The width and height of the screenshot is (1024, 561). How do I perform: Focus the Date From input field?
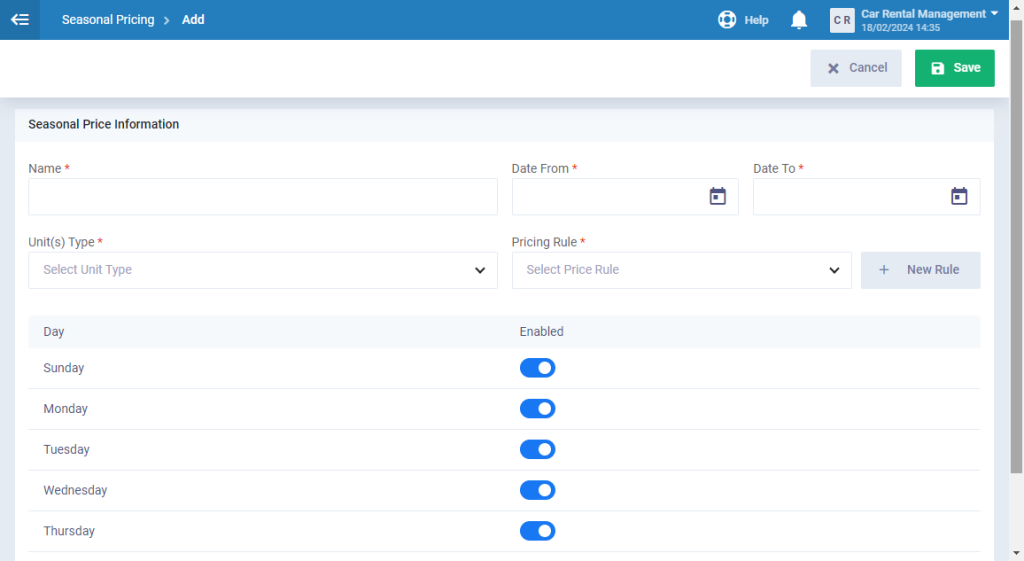(625, 197)
